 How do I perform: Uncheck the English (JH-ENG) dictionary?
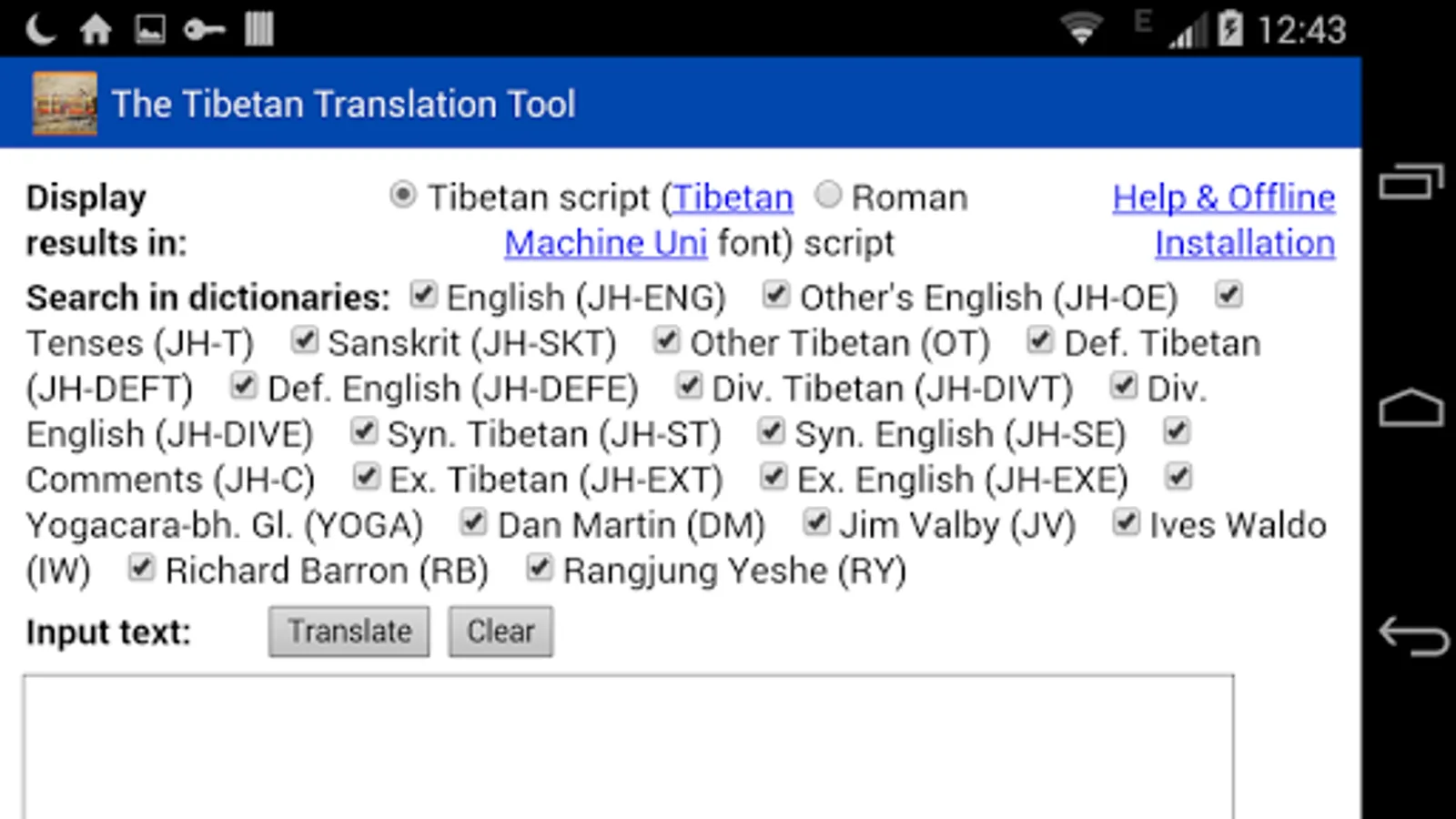tap(423, 295)
